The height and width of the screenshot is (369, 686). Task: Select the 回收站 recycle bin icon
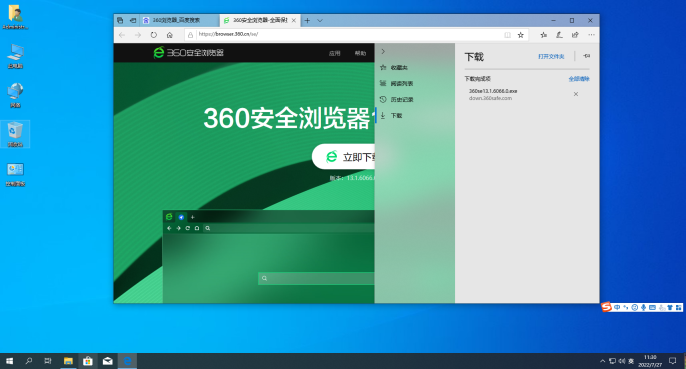(x=15, y=134)
